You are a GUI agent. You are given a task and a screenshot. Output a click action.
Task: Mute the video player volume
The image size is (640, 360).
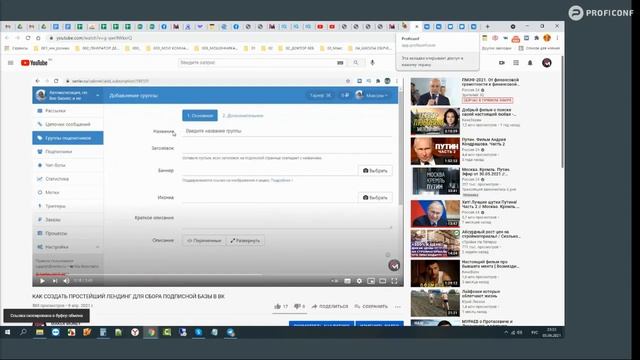coord(67,281)
